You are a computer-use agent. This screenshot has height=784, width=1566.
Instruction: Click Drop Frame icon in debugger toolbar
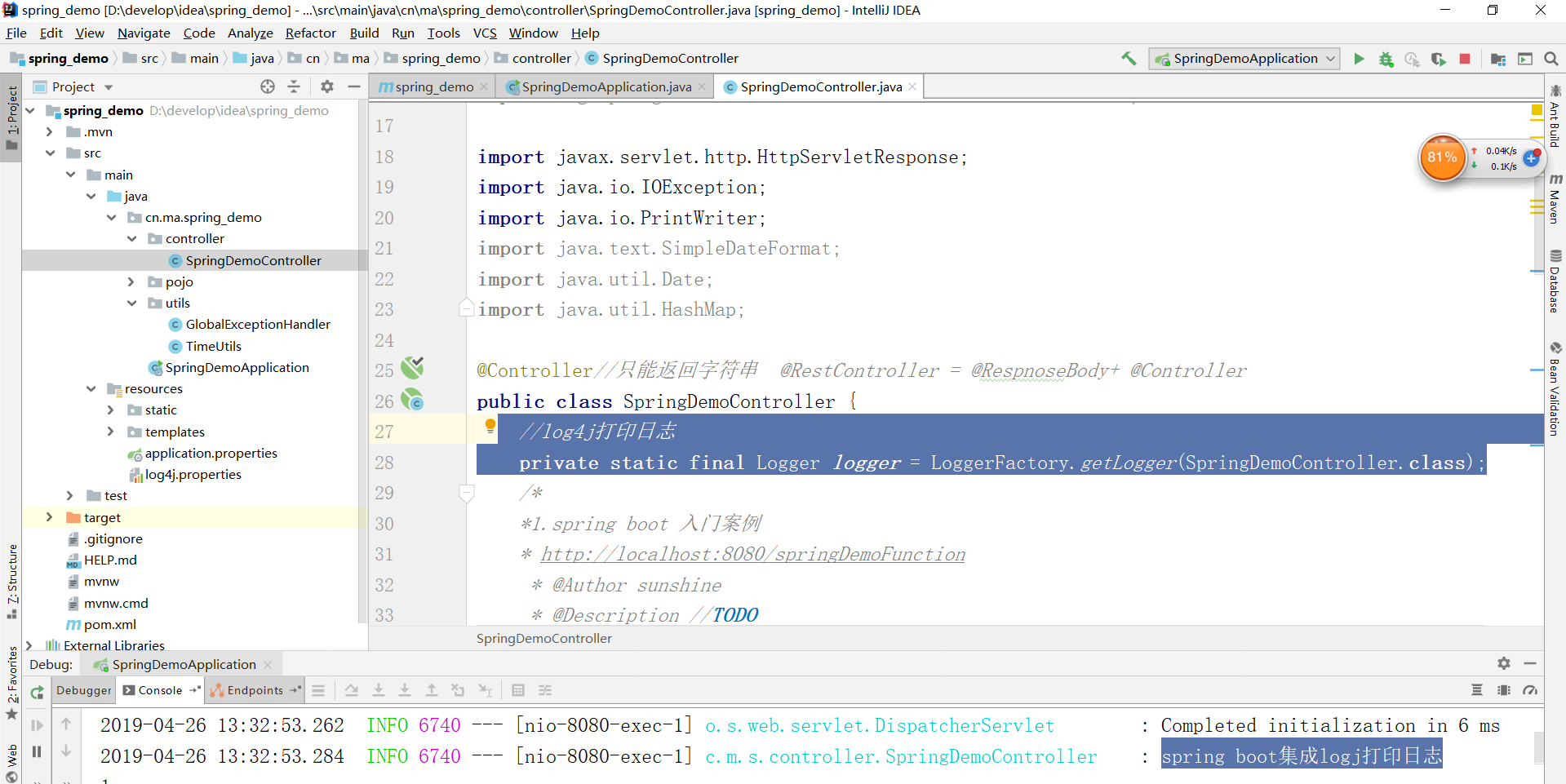pos(458,691)
